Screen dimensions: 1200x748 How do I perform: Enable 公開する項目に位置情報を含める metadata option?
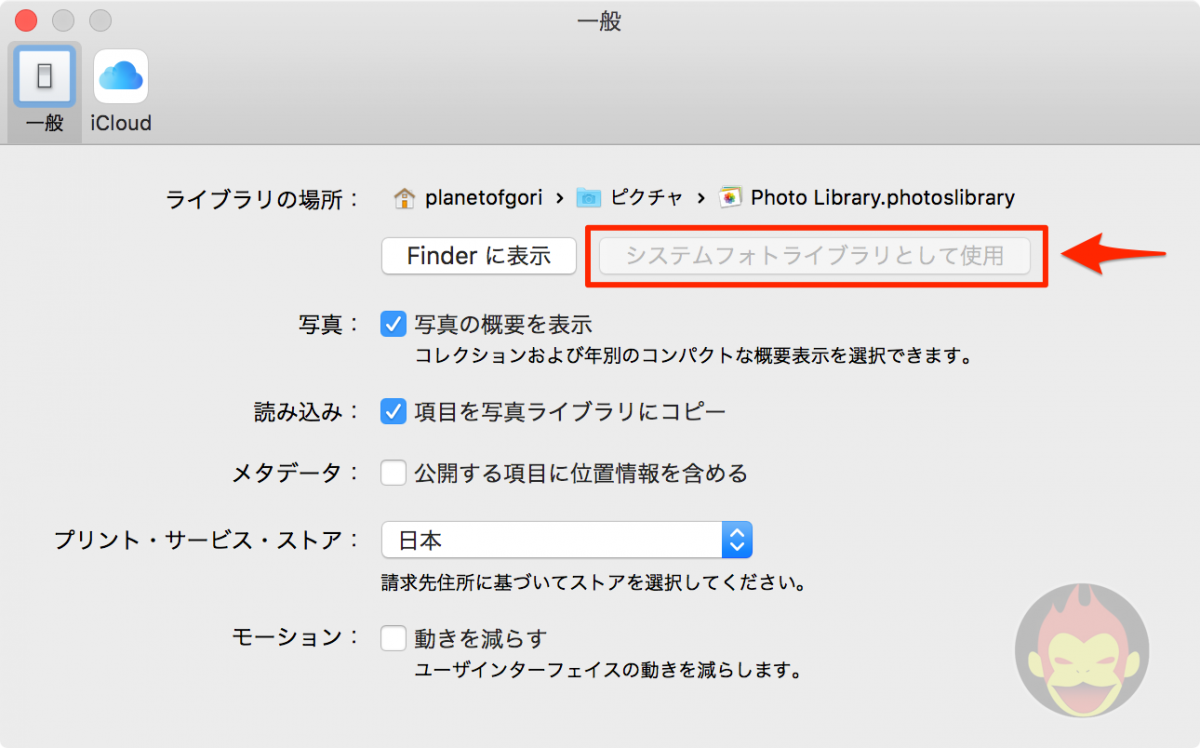393,473
